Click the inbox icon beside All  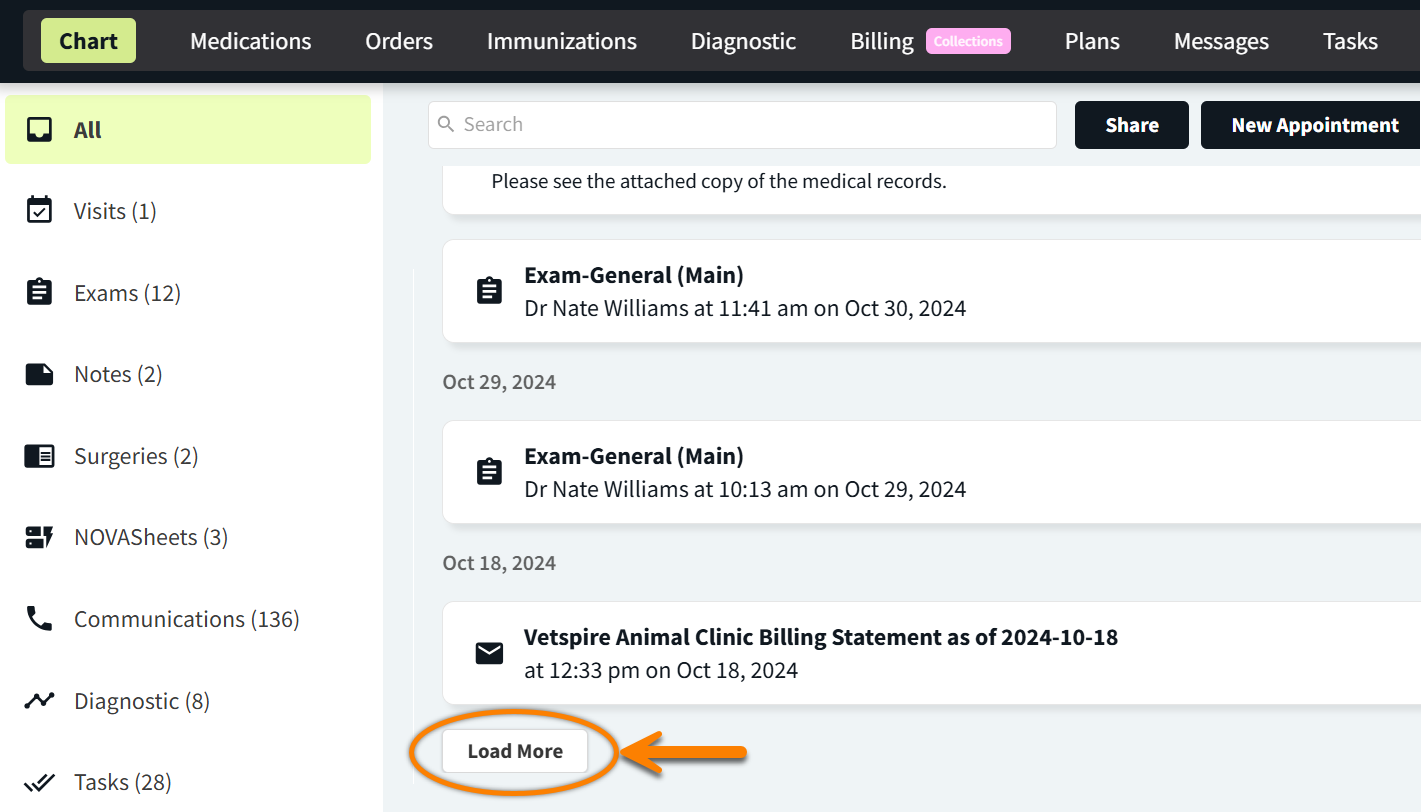coord(39,130)
